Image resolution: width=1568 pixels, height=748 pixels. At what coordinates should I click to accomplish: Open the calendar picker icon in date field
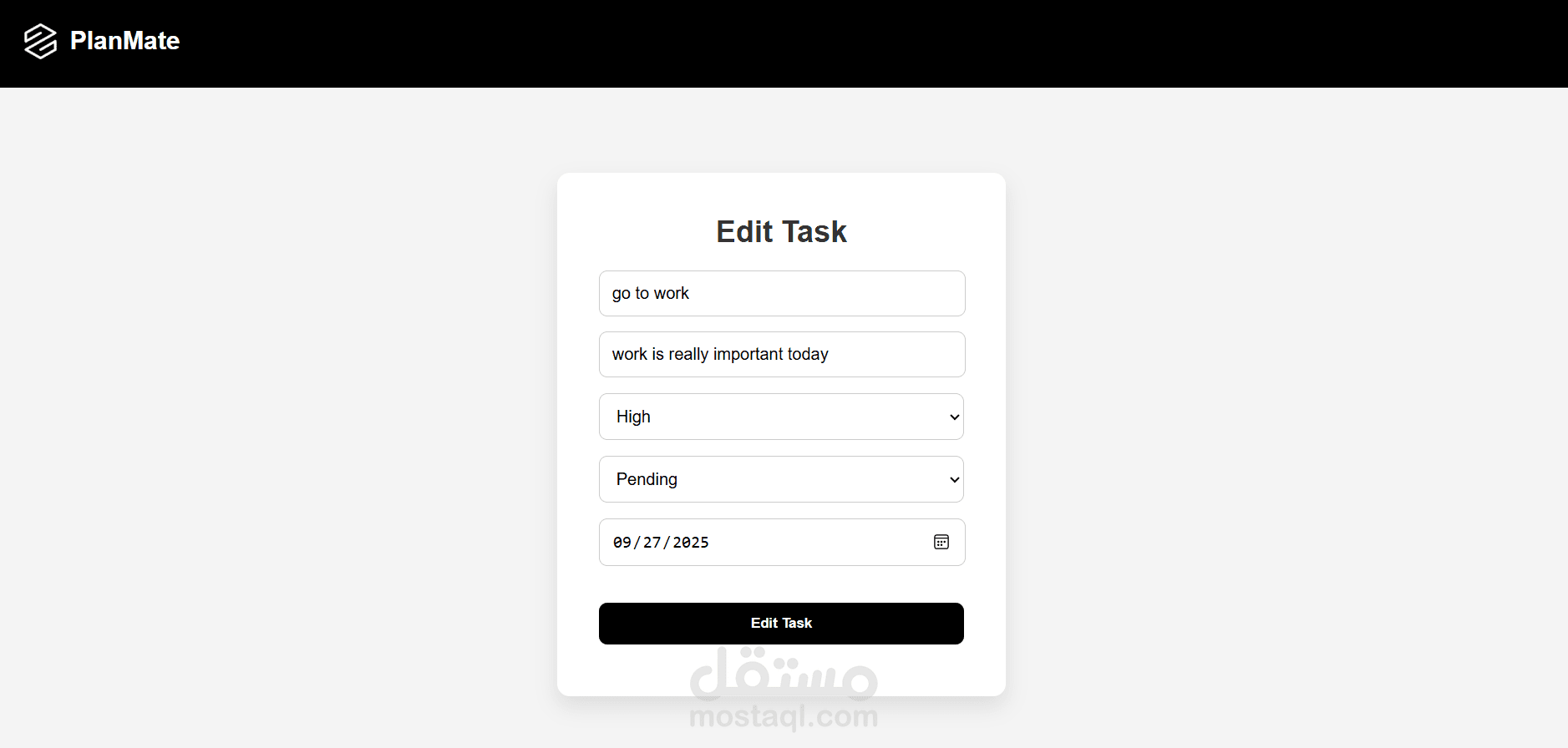tap(941, 542)
